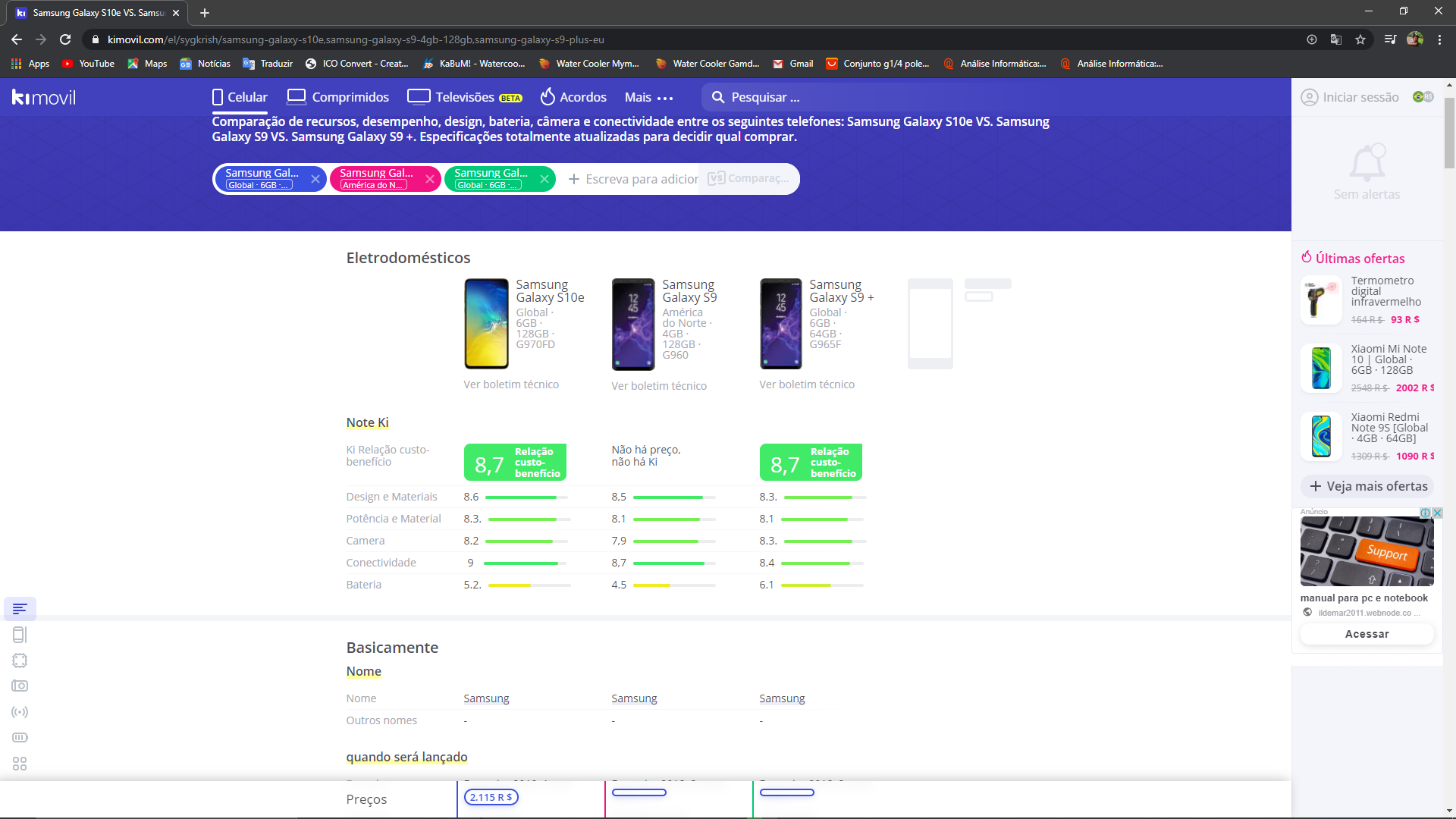
Task: Jump to design section phone sidebar icon
Action: coord(20,635)
